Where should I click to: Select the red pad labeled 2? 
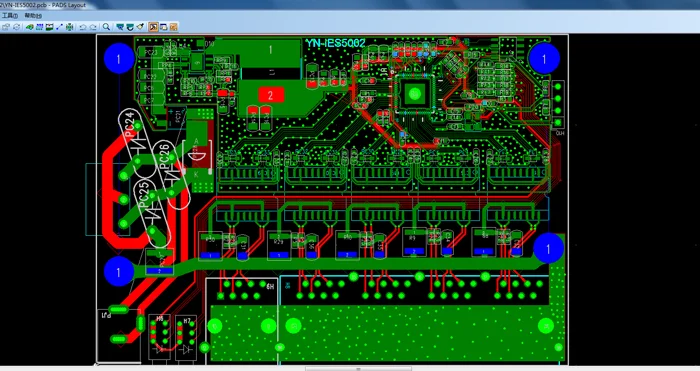271,95
